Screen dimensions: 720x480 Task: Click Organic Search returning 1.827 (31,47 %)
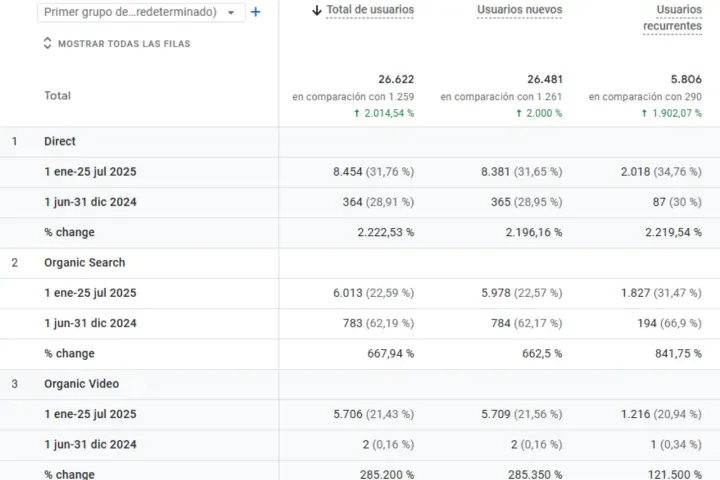[661, 293]
